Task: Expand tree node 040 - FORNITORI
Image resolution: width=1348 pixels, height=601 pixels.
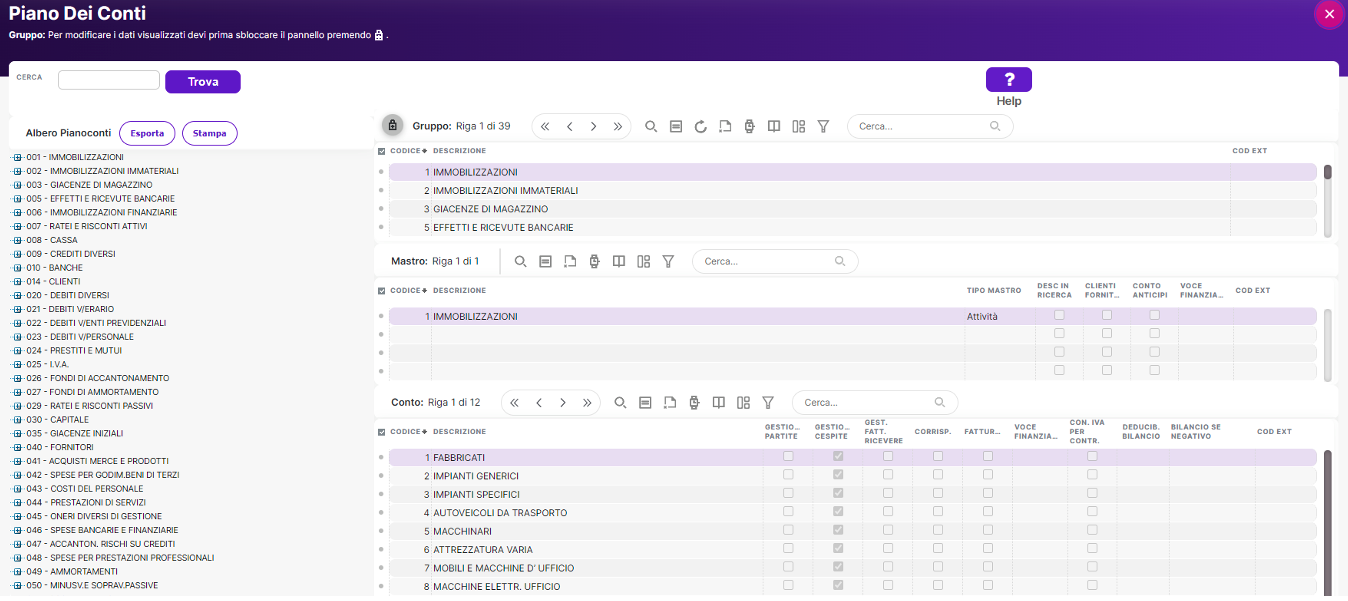Action: 17,447
